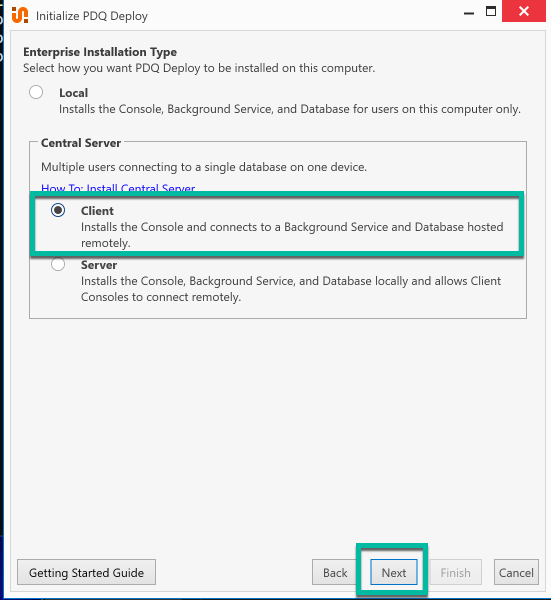The image size is (551, 600).
Task: Go Back to the previous step
Action: coord(335,572)
